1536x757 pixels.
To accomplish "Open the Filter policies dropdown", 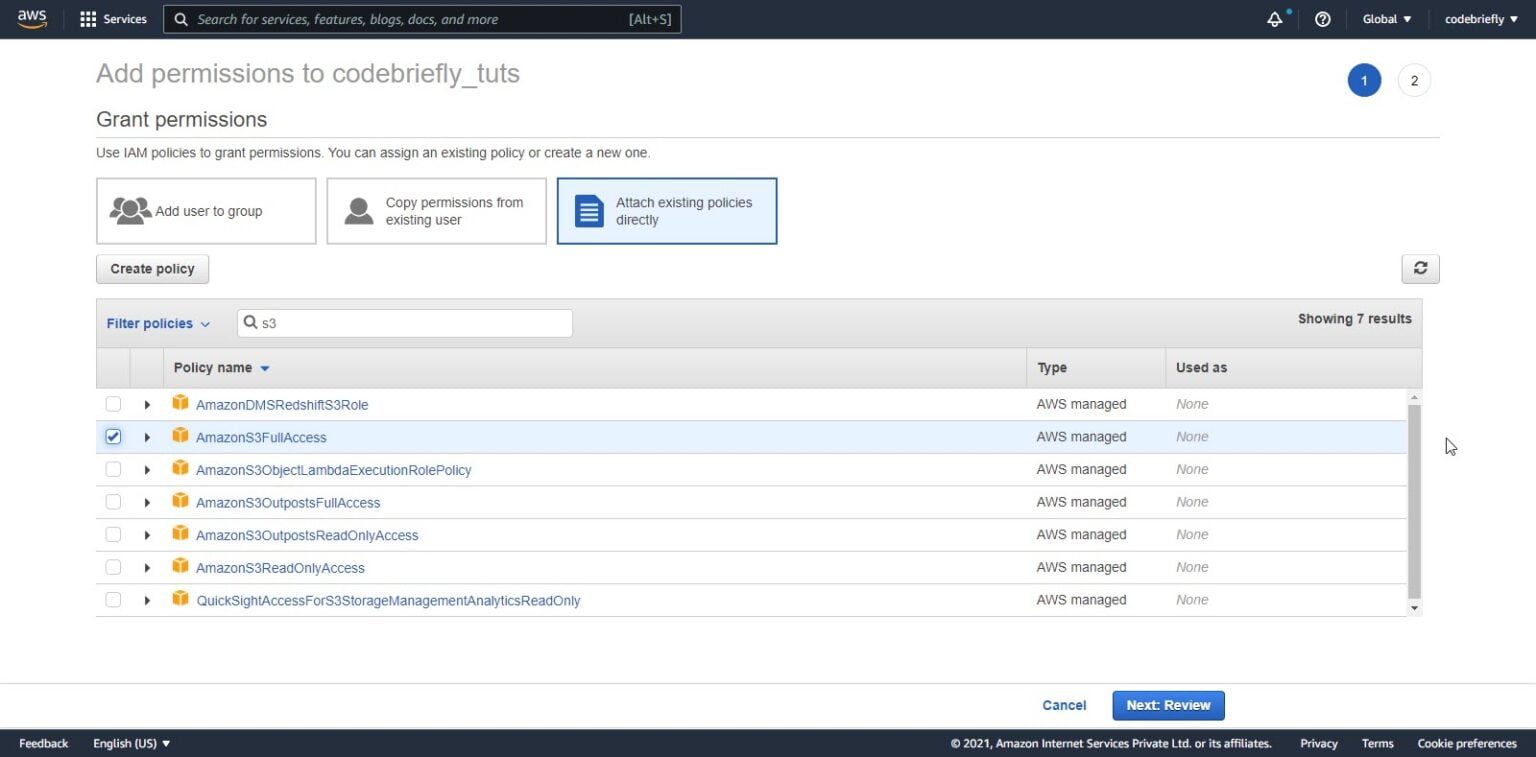I will click(x=158, y=323).
